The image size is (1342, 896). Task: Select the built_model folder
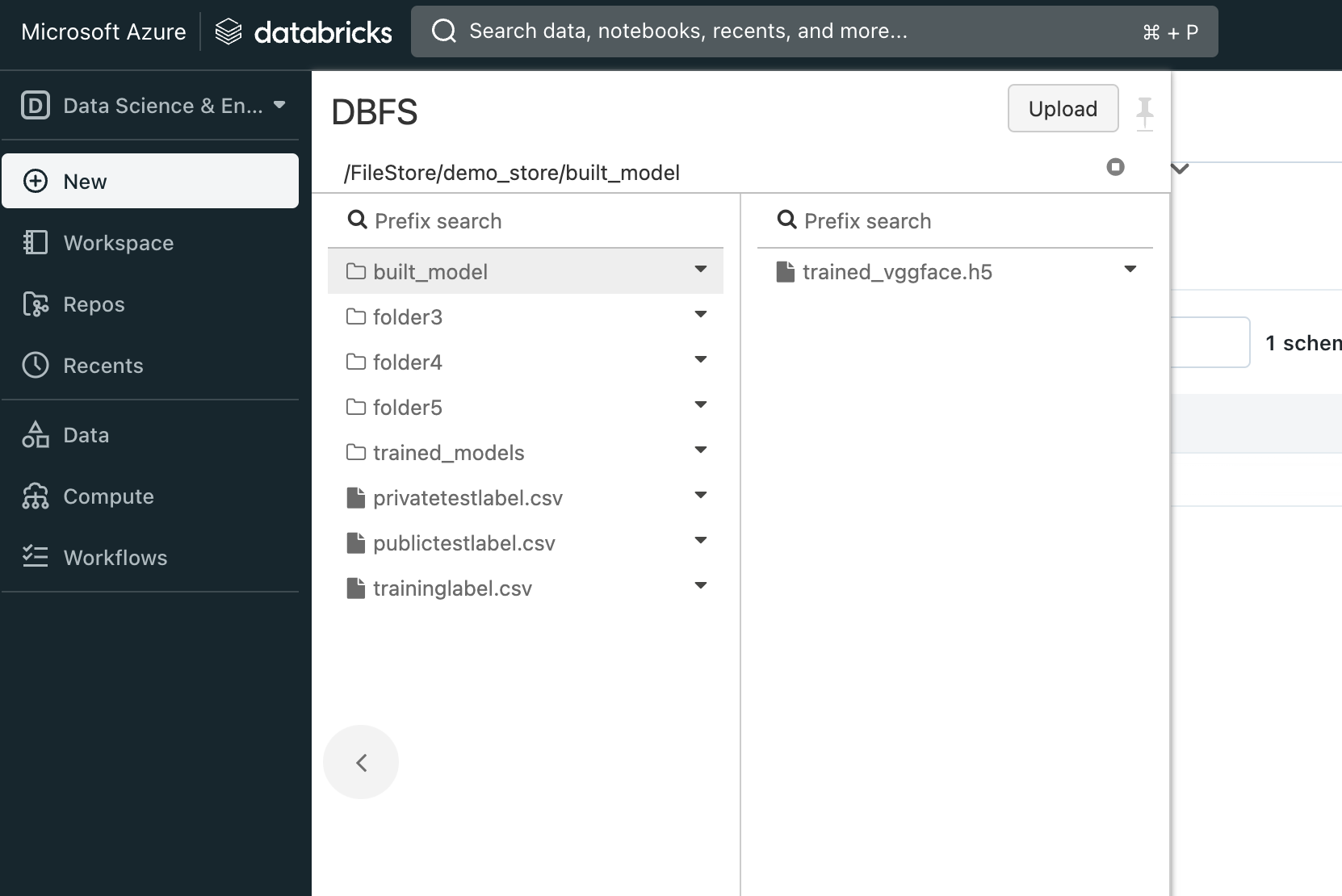click(x=526, y=271)
